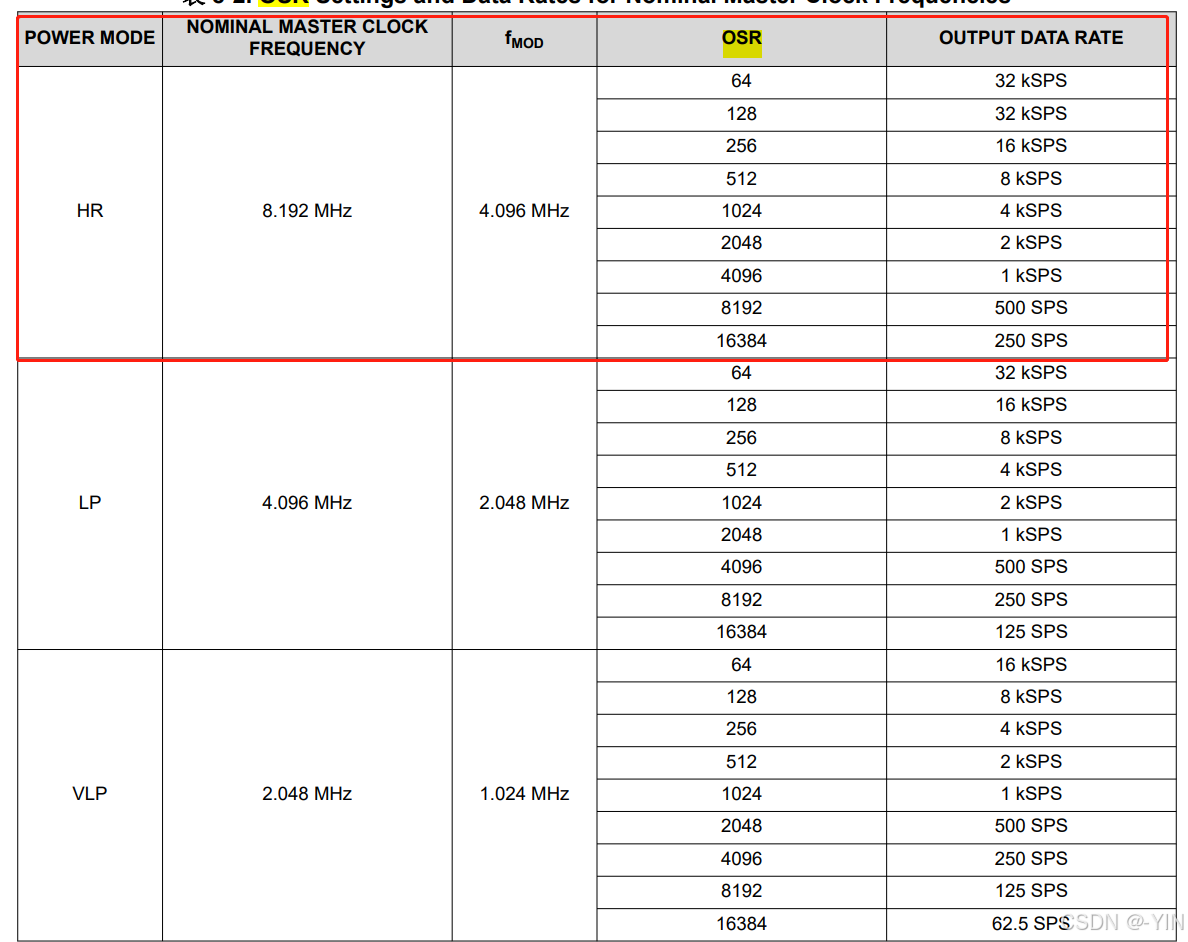Select the 500 SPS rate in HR section

(x=1030, y=308)
